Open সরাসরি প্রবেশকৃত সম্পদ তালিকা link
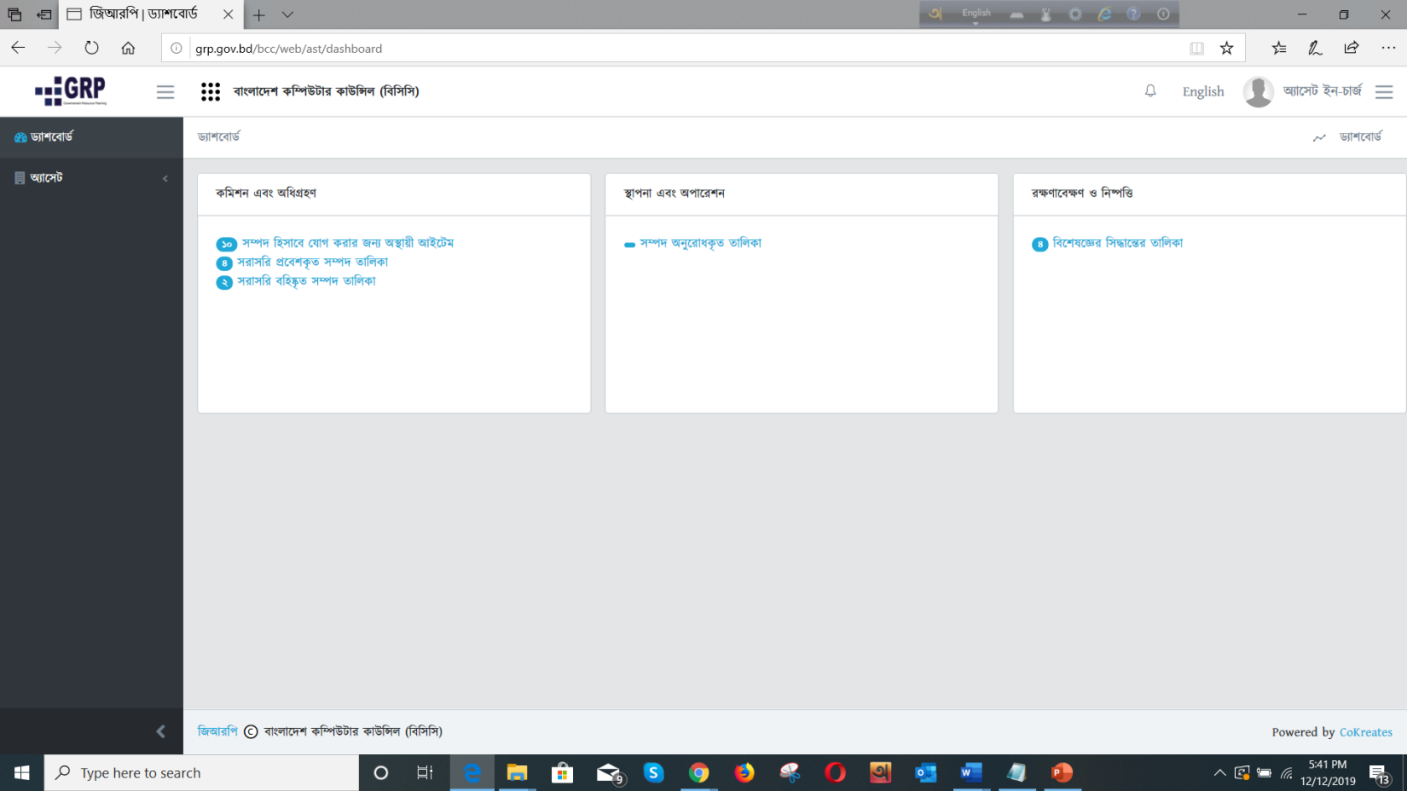 coord(312,262)
